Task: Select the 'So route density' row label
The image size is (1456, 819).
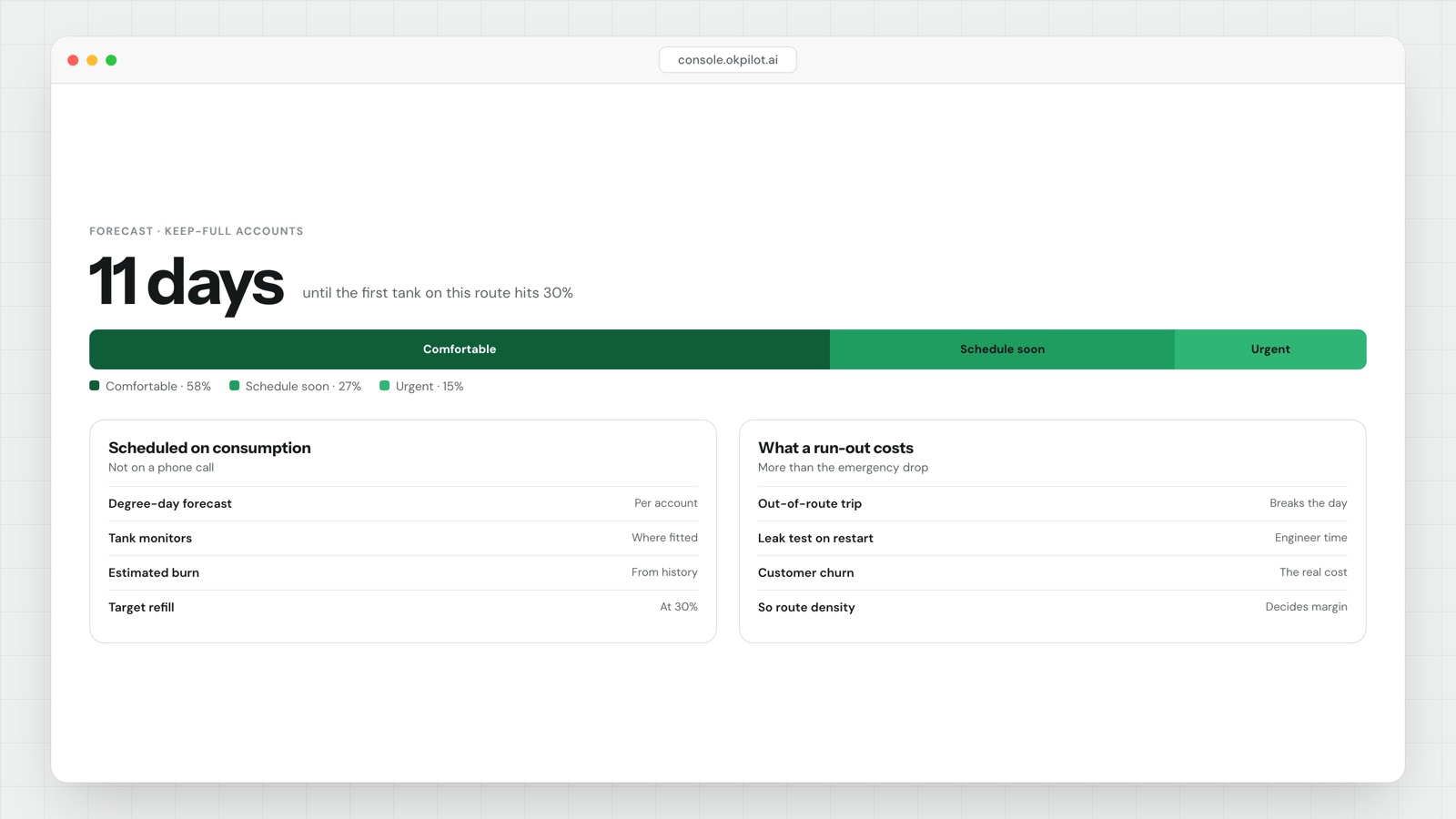Action: click(x=806, y=608)
